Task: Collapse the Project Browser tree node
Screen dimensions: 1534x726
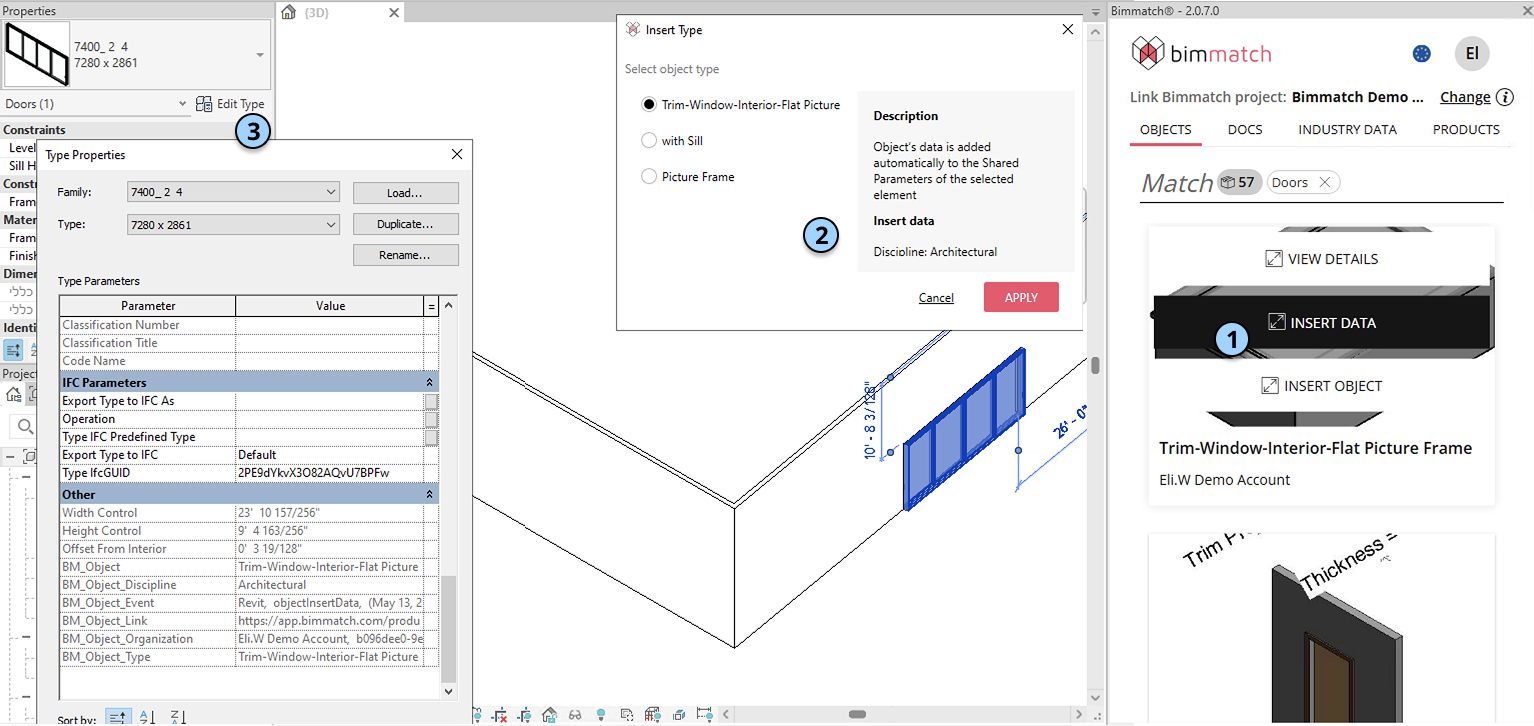Action: click(x=9, y=457)
